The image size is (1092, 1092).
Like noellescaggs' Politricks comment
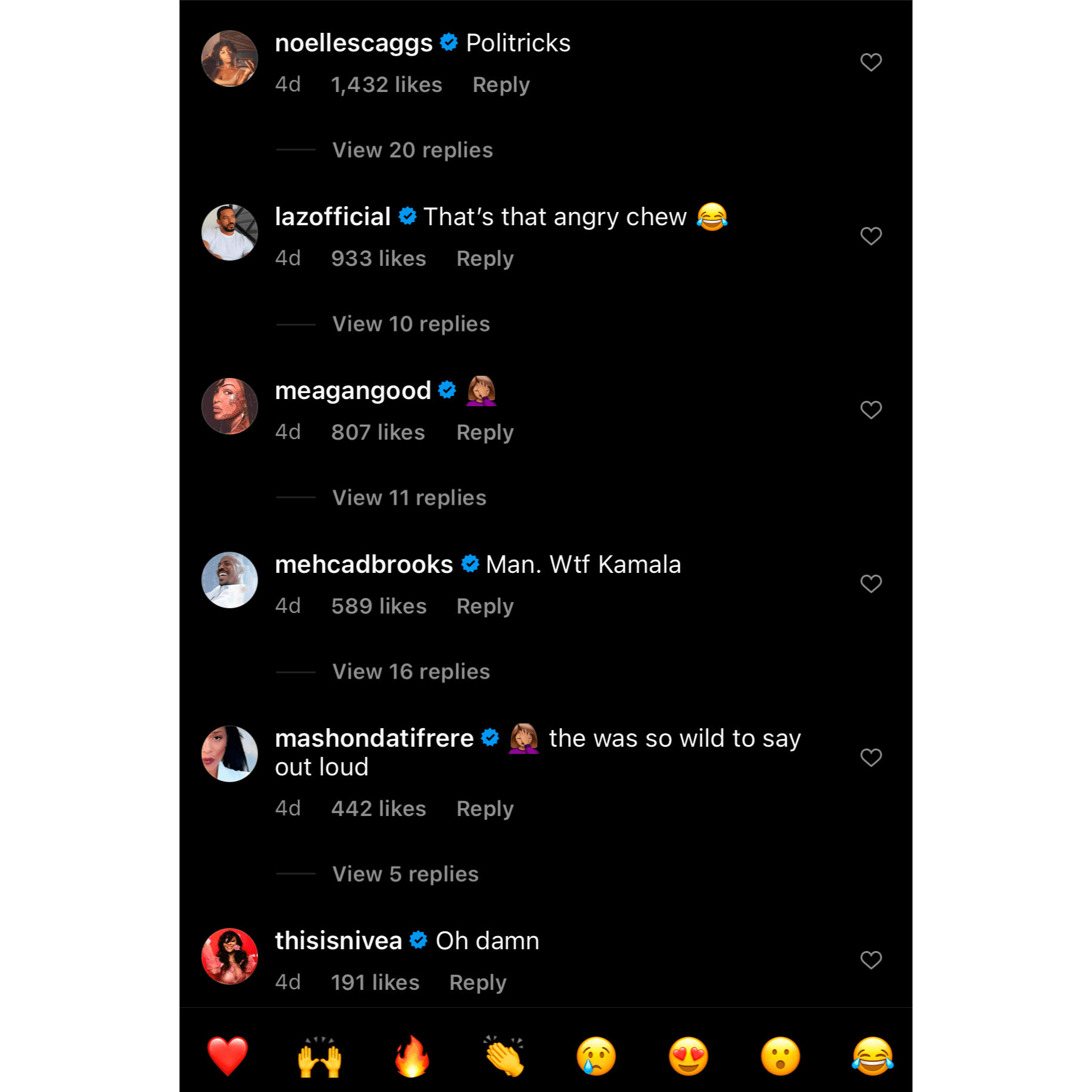(871, 62)
